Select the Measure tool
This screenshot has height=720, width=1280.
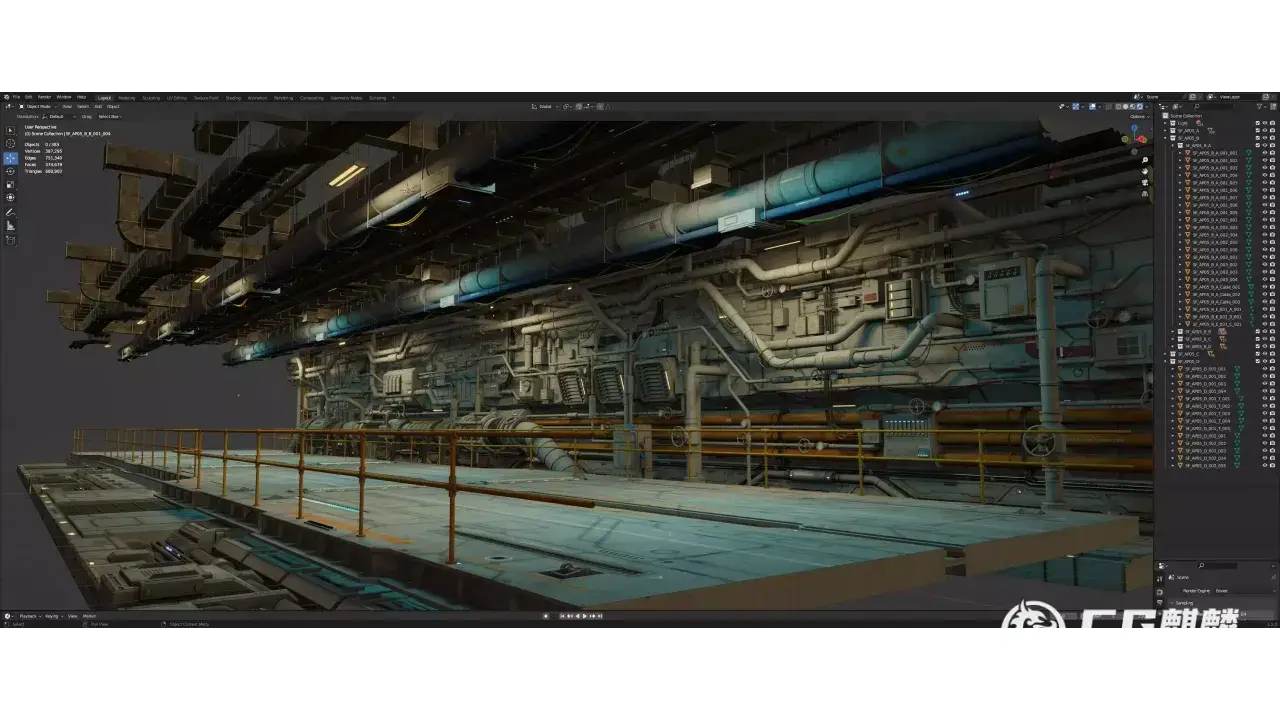coord(10,226)
